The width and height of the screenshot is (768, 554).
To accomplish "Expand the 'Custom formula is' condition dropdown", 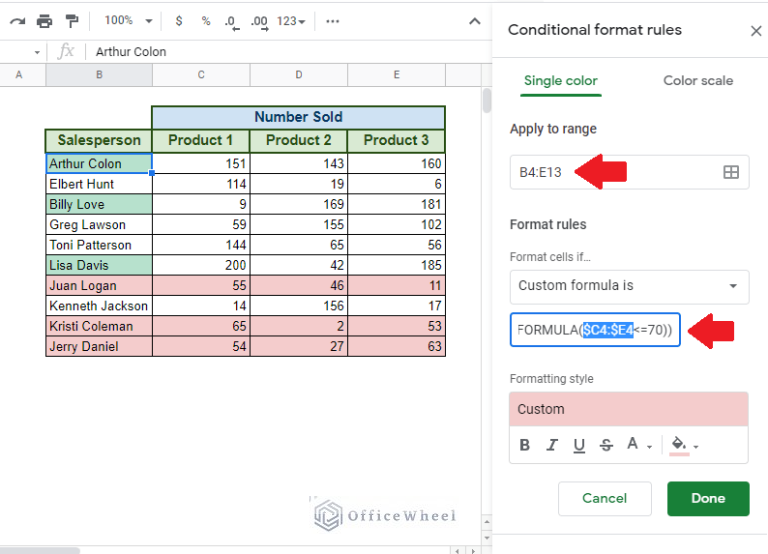I will [628, 286].
